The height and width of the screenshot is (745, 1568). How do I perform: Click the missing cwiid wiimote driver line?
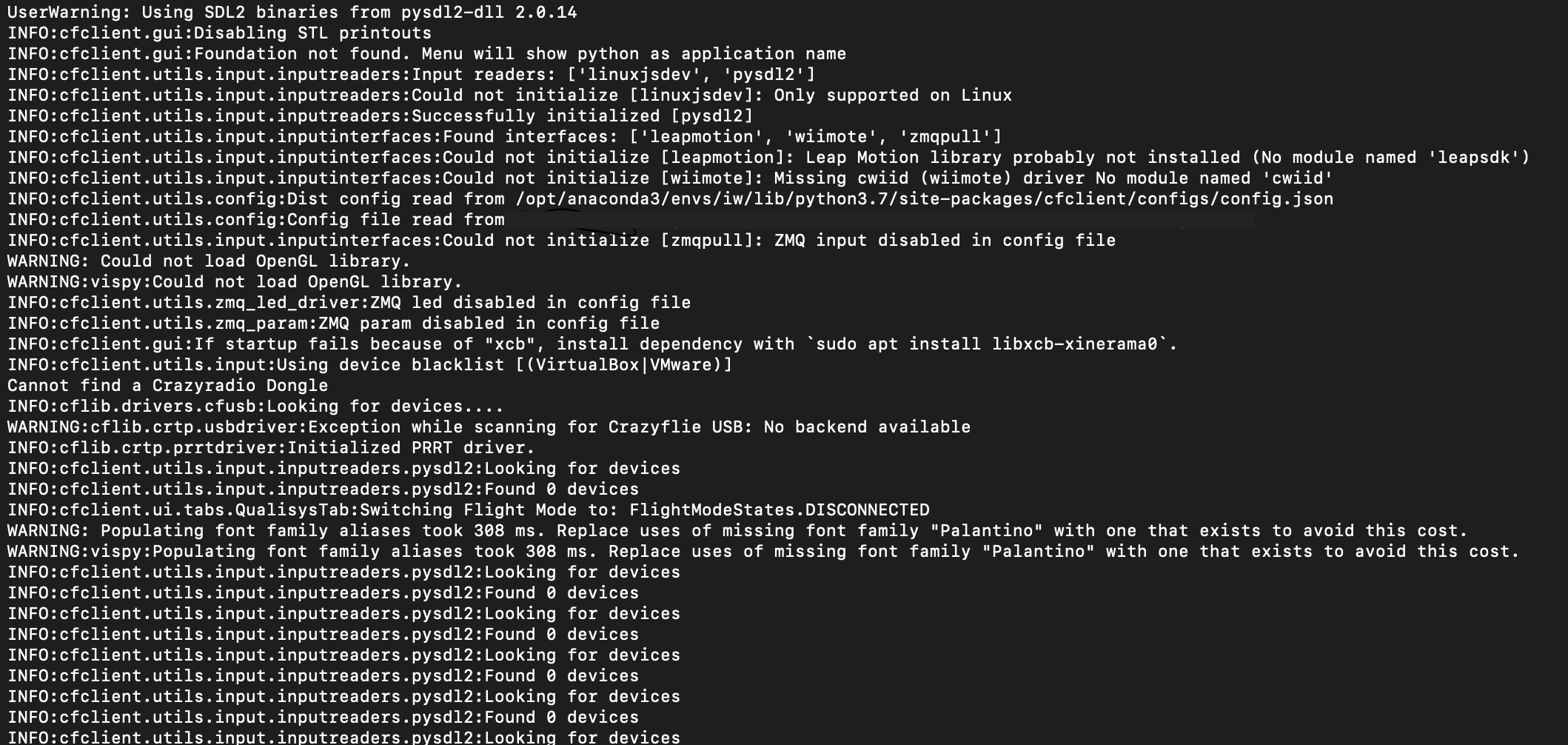pos(670,178)
